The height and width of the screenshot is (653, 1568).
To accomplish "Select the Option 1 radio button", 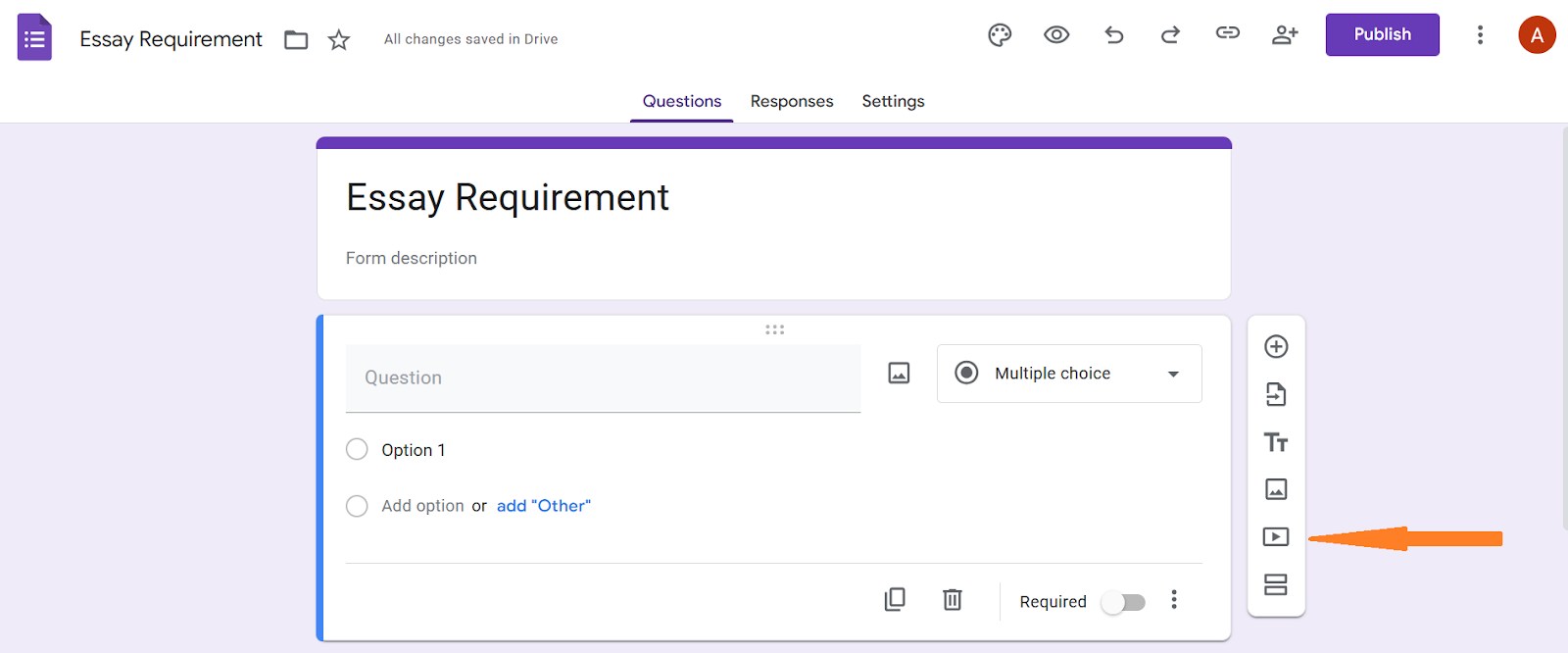I will [x=357, y=449].
